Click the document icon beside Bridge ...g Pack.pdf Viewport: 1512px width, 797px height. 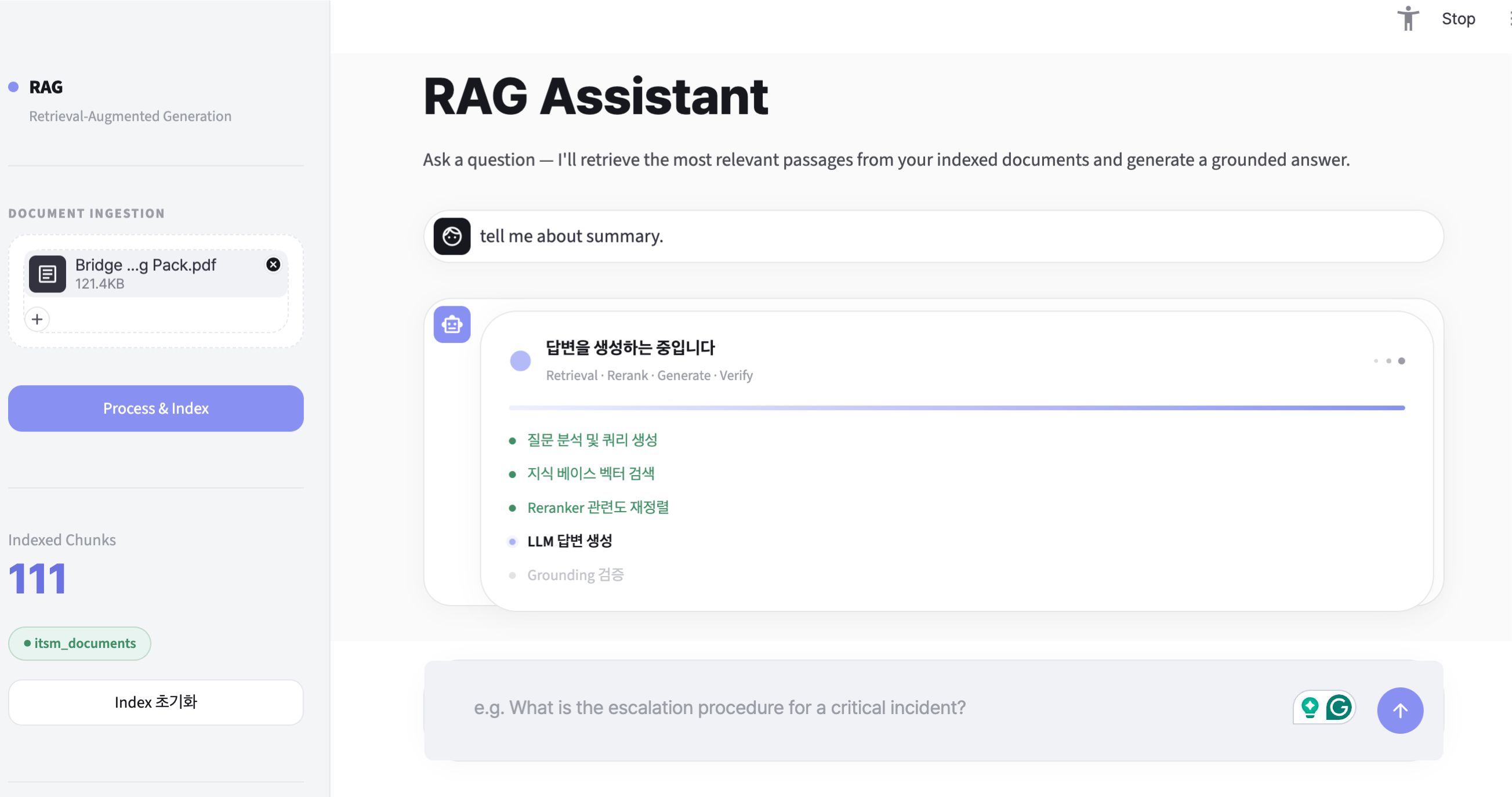pyautogui.click(x=48, y=273)
